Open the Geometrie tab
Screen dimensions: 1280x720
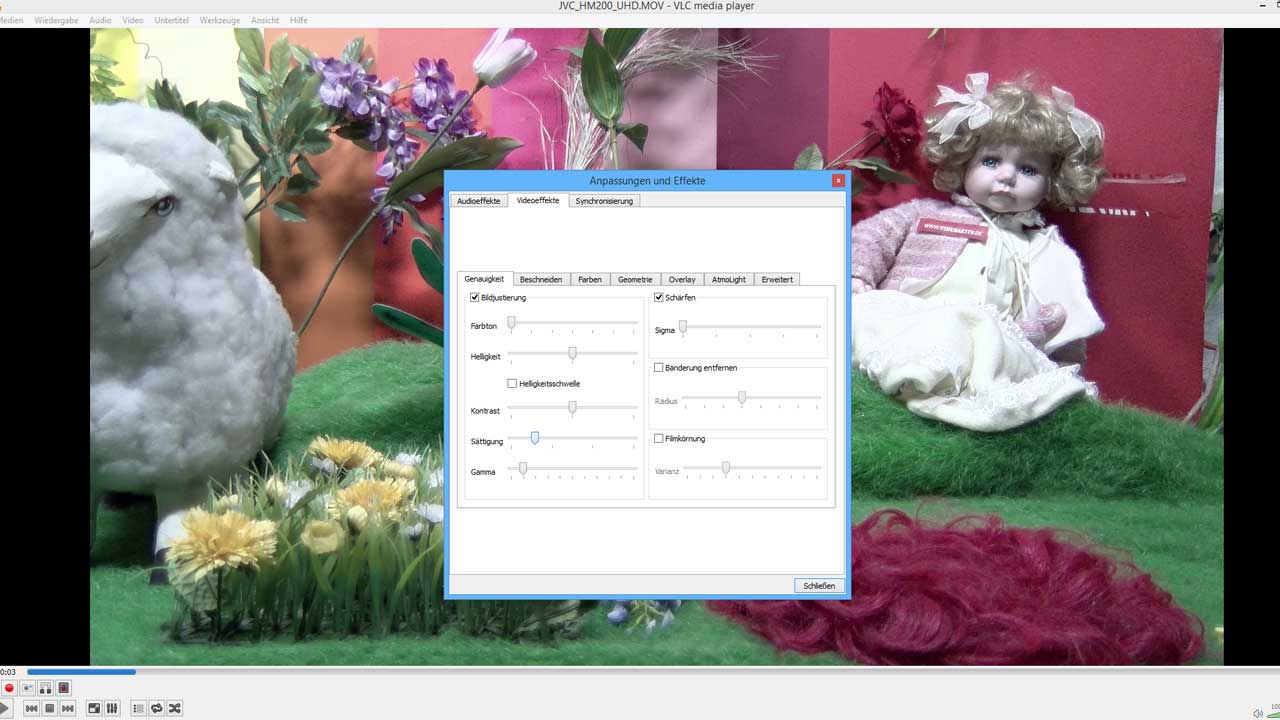click(635, 279)
